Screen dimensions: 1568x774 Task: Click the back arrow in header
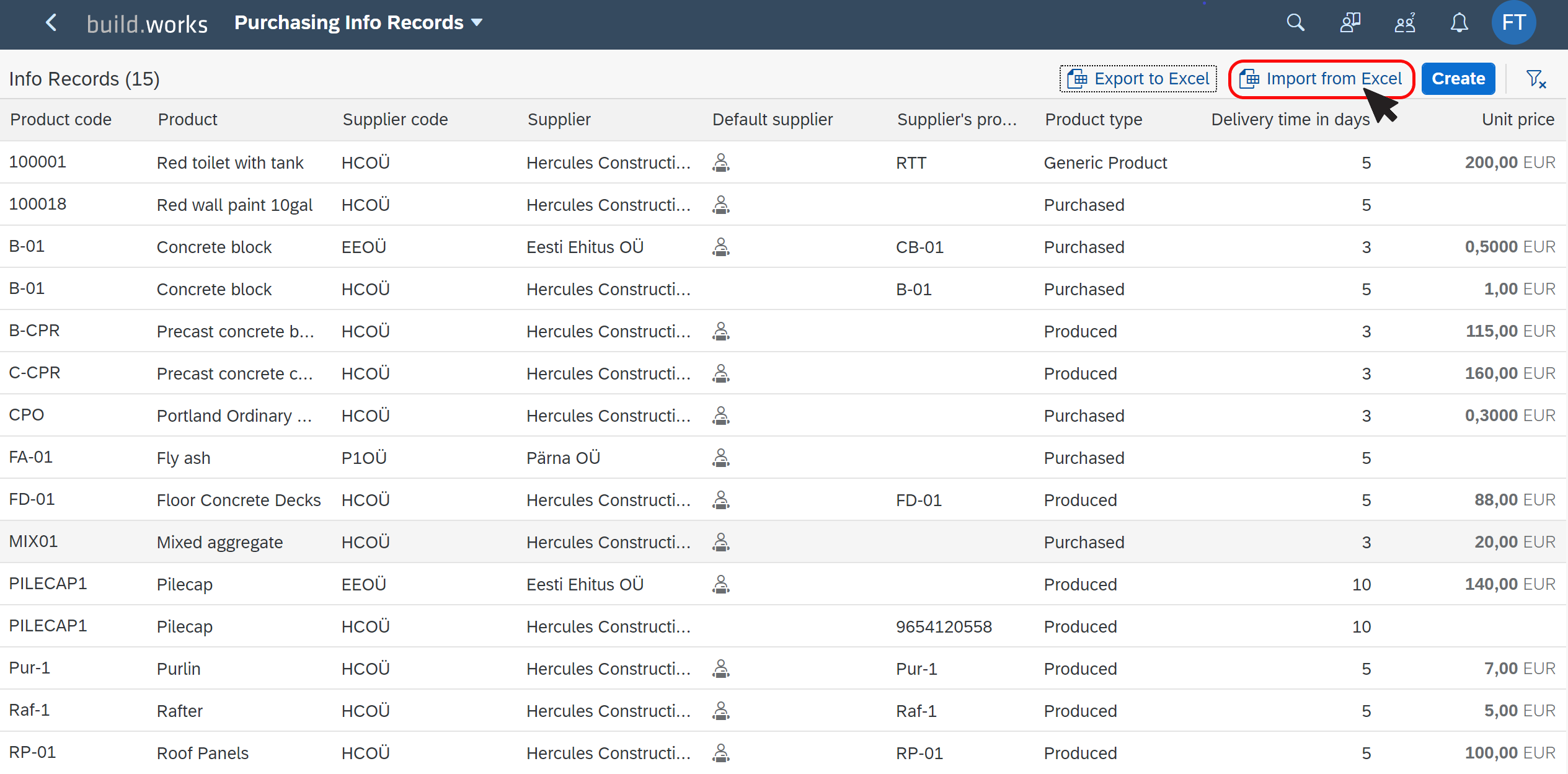click(51, 23)
